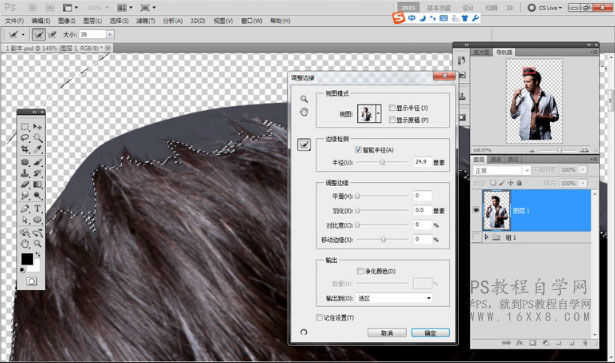Click the radius value field 24.9
The height and width of the screenshot is (363, 615).
click(422, 162)
